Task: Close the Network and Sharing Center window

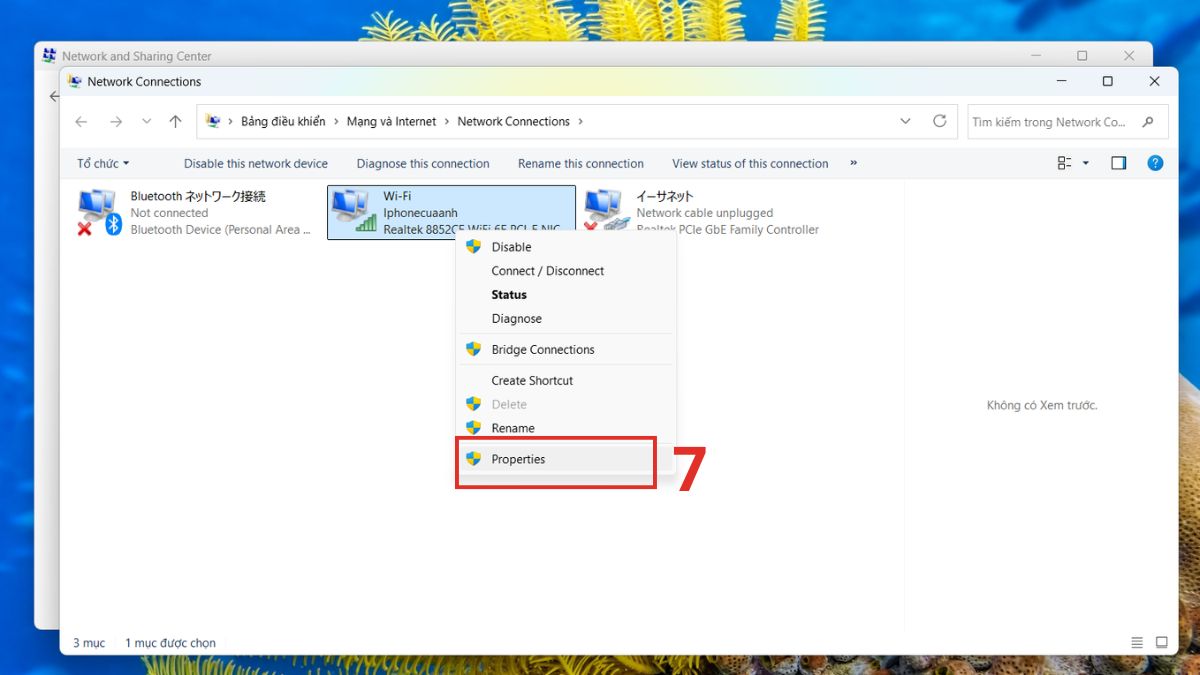Action: (x=1129, y=56)
